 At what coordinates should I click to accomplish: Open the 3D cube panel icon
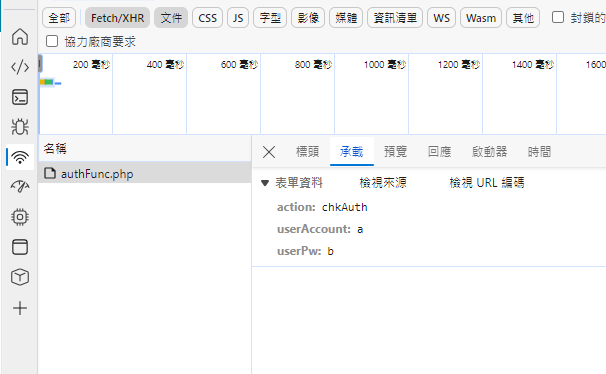point(20,277)
